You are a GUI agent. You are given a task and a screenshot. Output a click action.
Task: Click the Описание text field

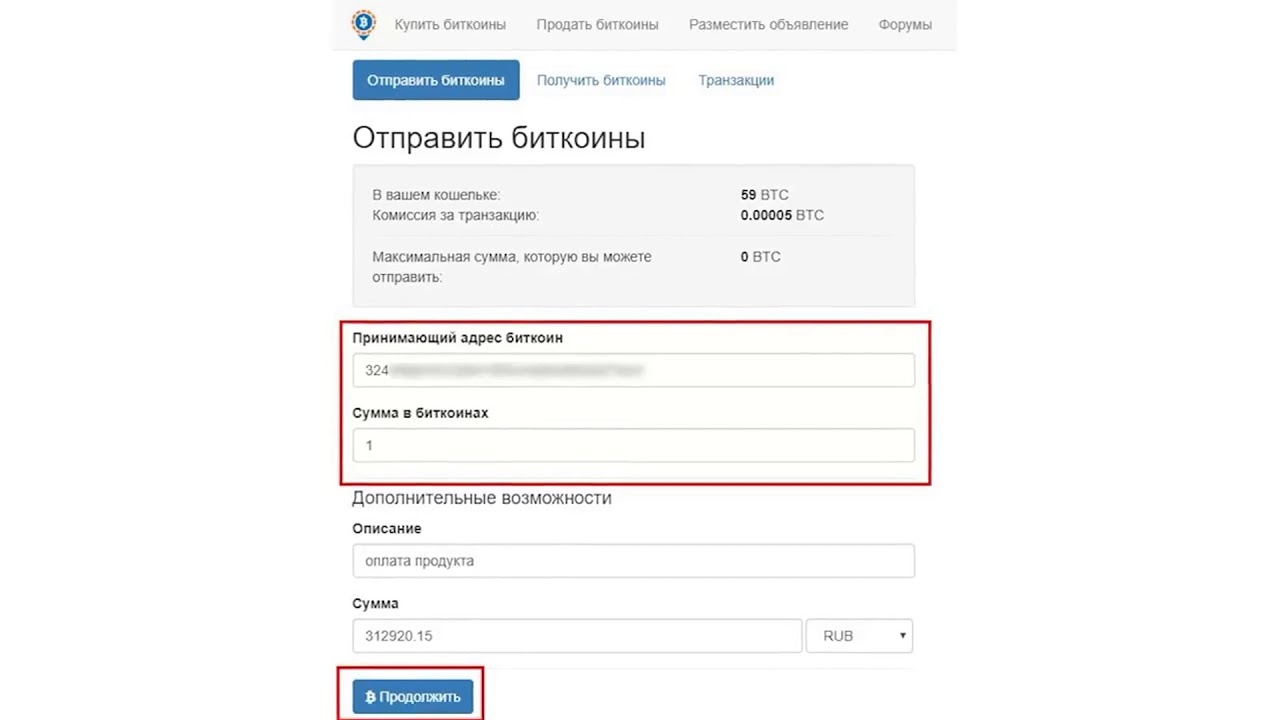633,561
